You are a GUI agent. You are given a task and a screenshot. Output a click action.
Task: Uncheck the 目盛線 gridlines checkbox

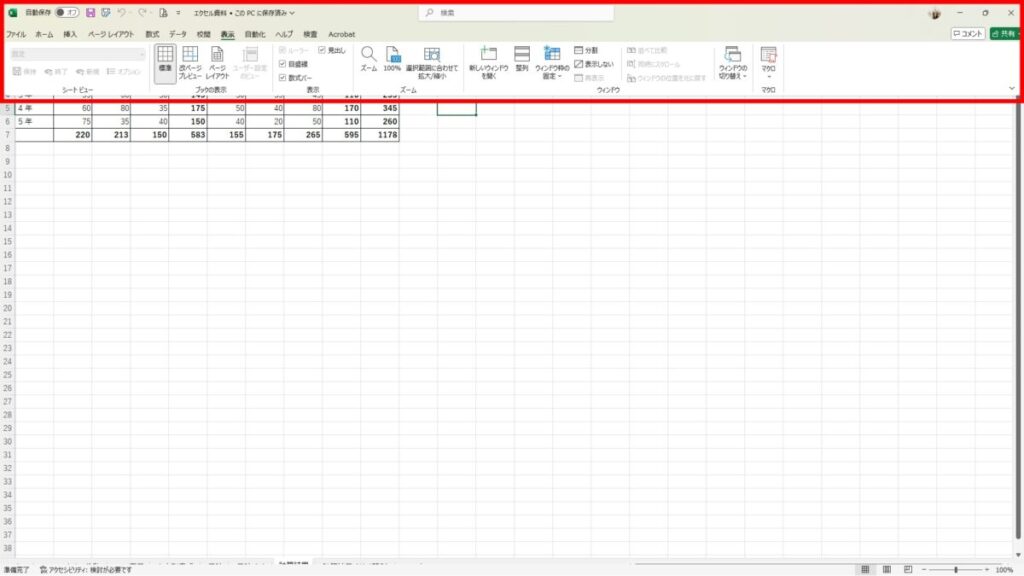[283, 63]
